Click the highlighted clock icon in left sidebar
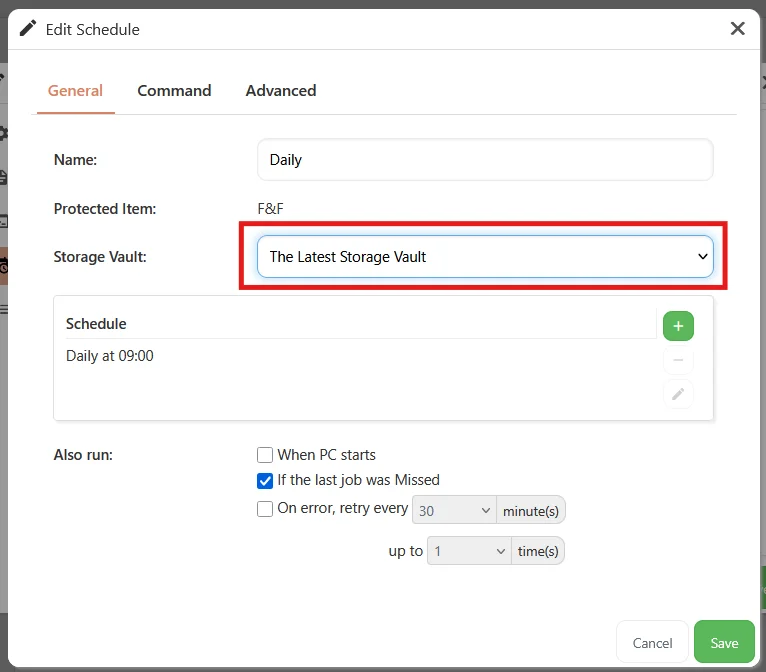This screenshot has width=766, height=672. coord(3,266)
